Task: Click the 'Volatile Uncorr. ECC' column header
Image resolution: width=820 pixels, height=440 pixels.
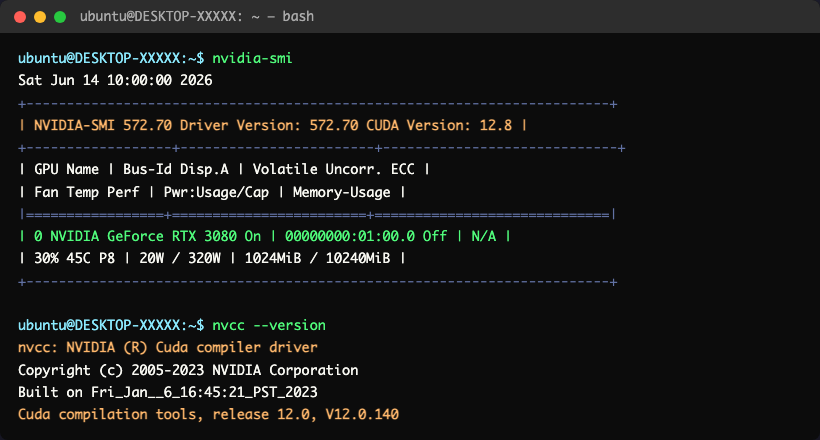Action: (334, 170)
